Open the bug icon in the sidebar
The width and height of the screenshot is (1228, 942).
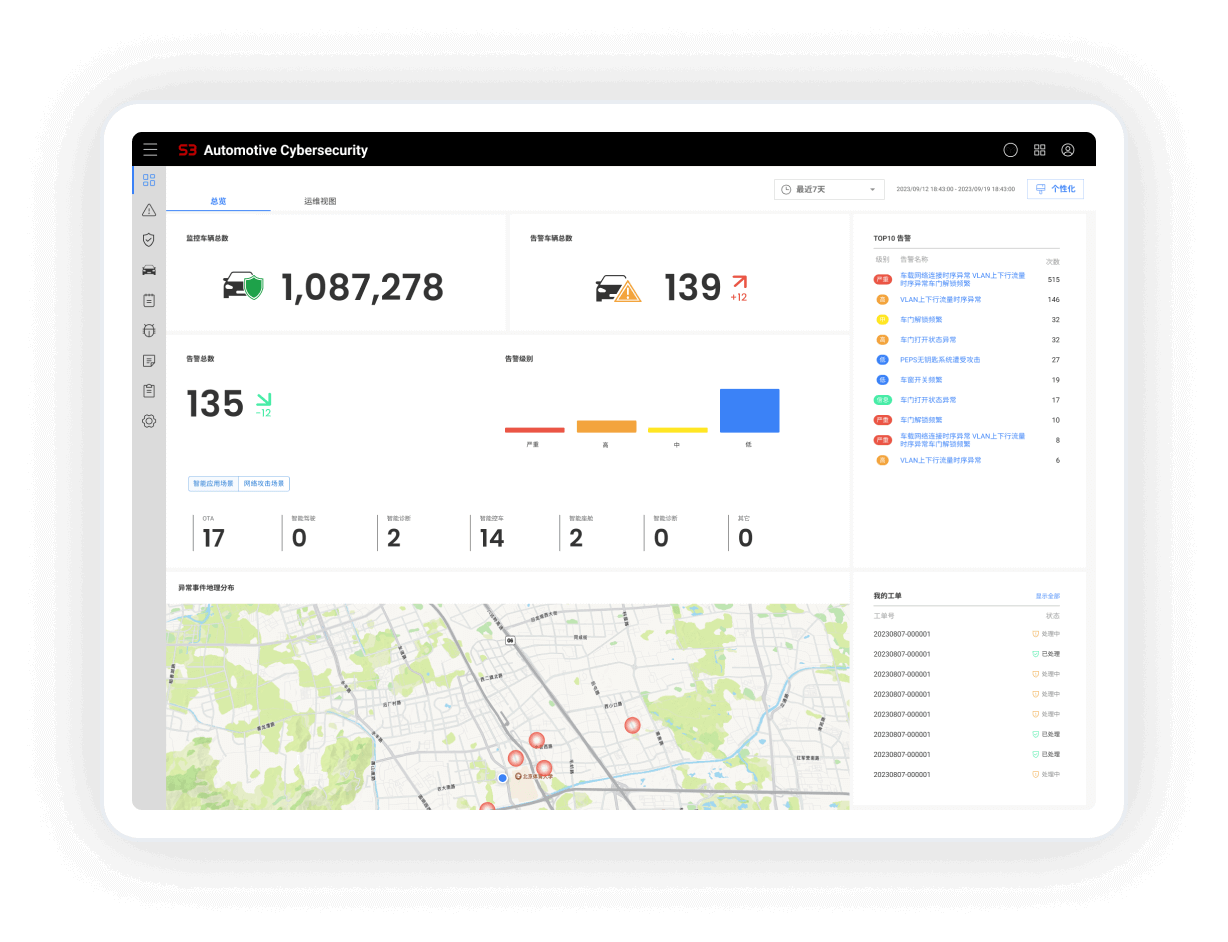point(149,330)
